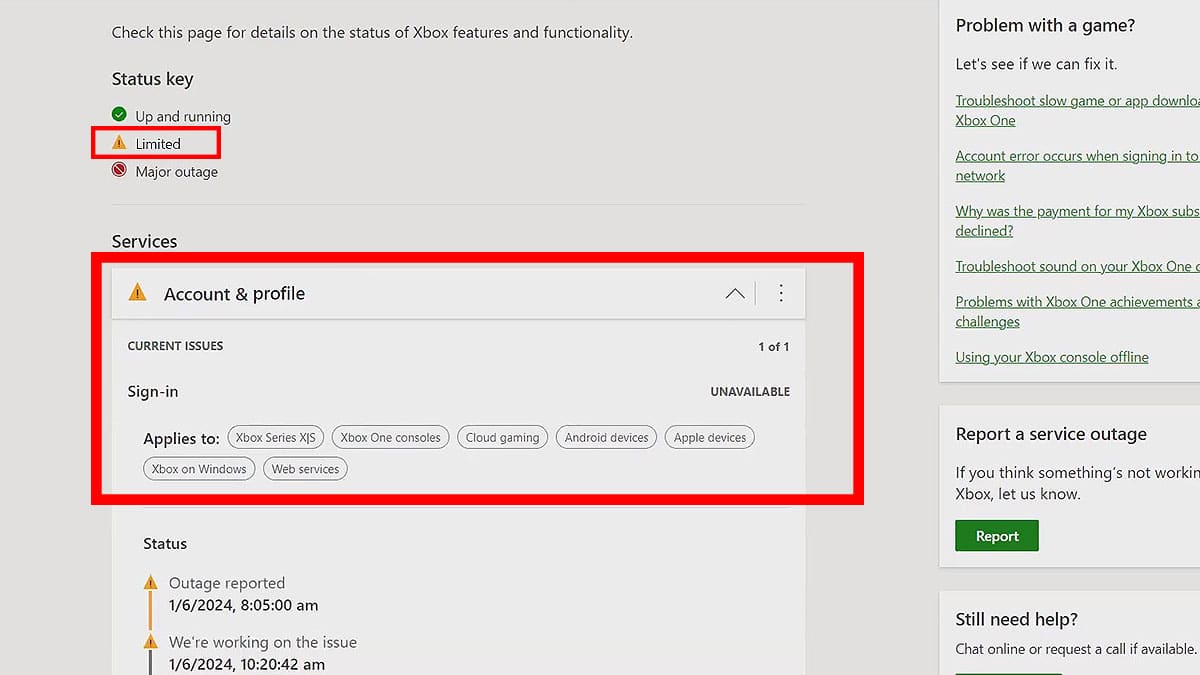Select the Android devices tag

point(606,437)
